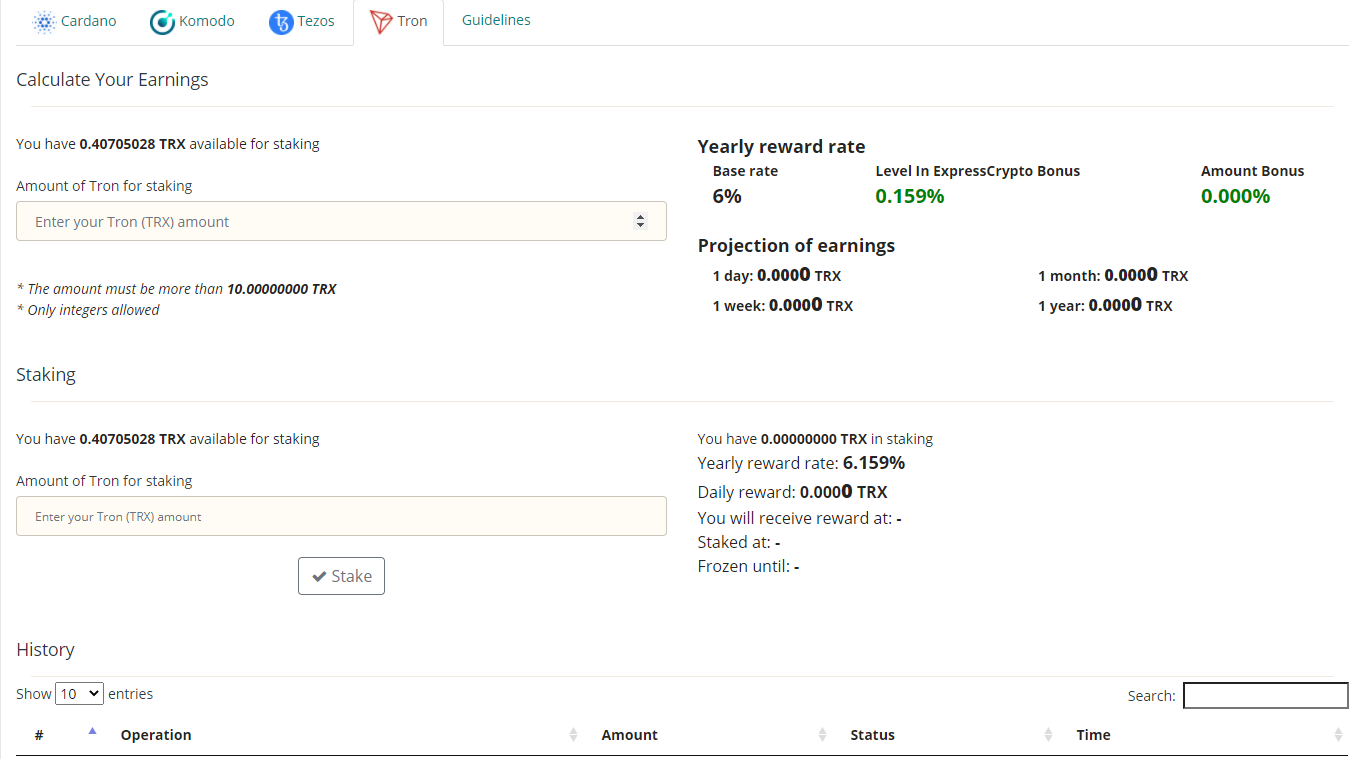The height and width of the screenshot is (759, 1364).
Task: Click the Cardano coin logo icon
Action: (44, 21)
